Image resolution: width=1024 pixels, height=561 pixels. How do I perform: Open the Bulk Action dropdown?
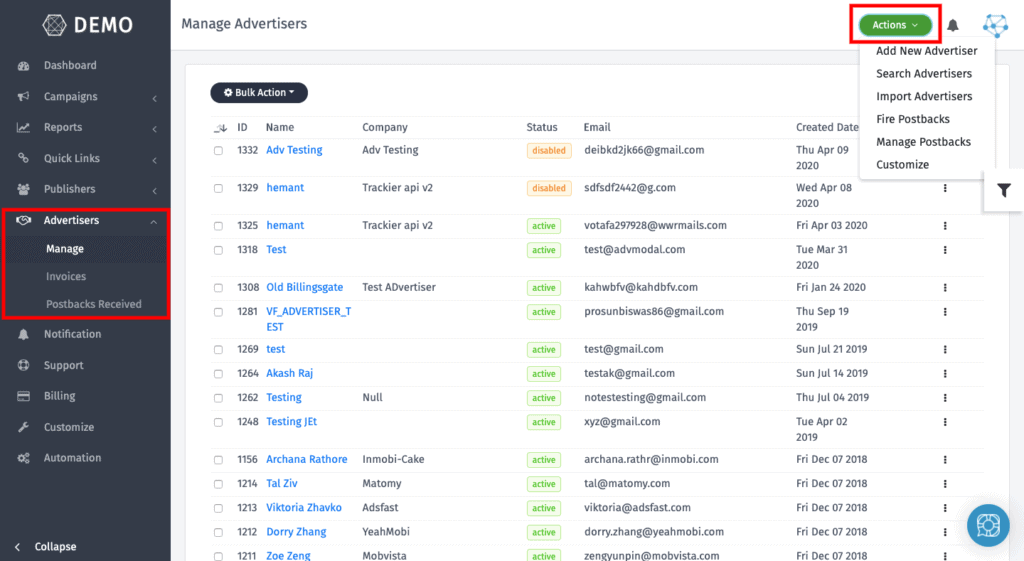tap(259, 93)
